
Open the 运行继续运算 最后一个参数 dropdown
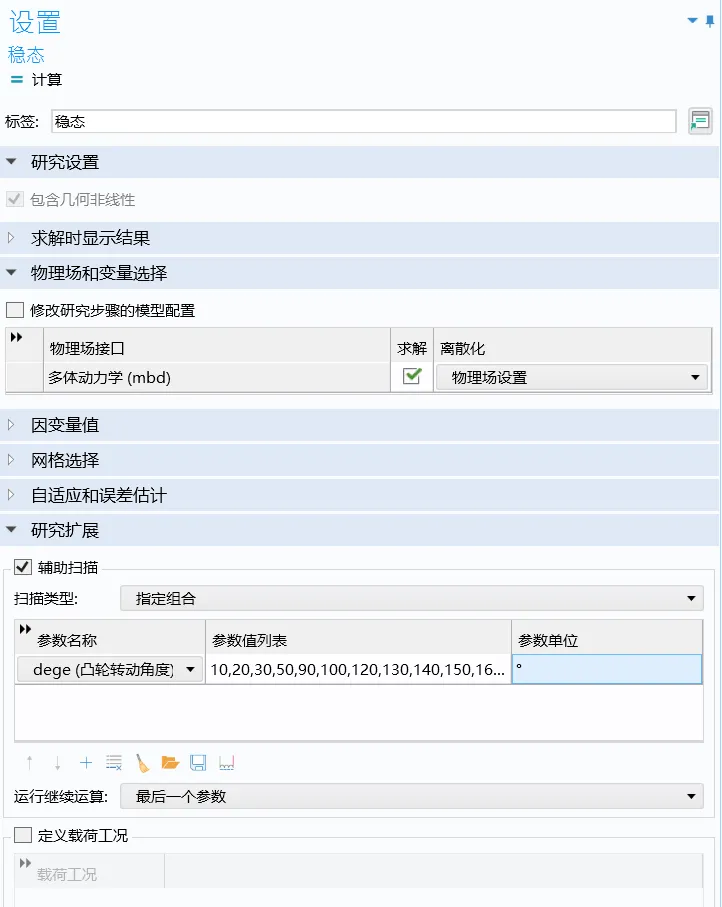411,797
